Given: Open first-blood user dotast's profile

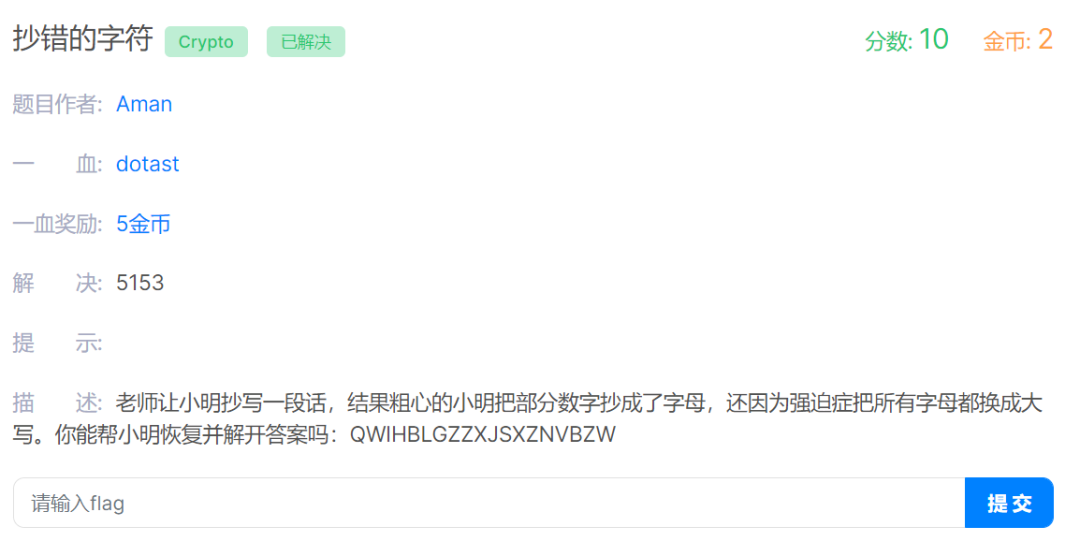Looking at the screenshot, I should click(x=147, y=164).
